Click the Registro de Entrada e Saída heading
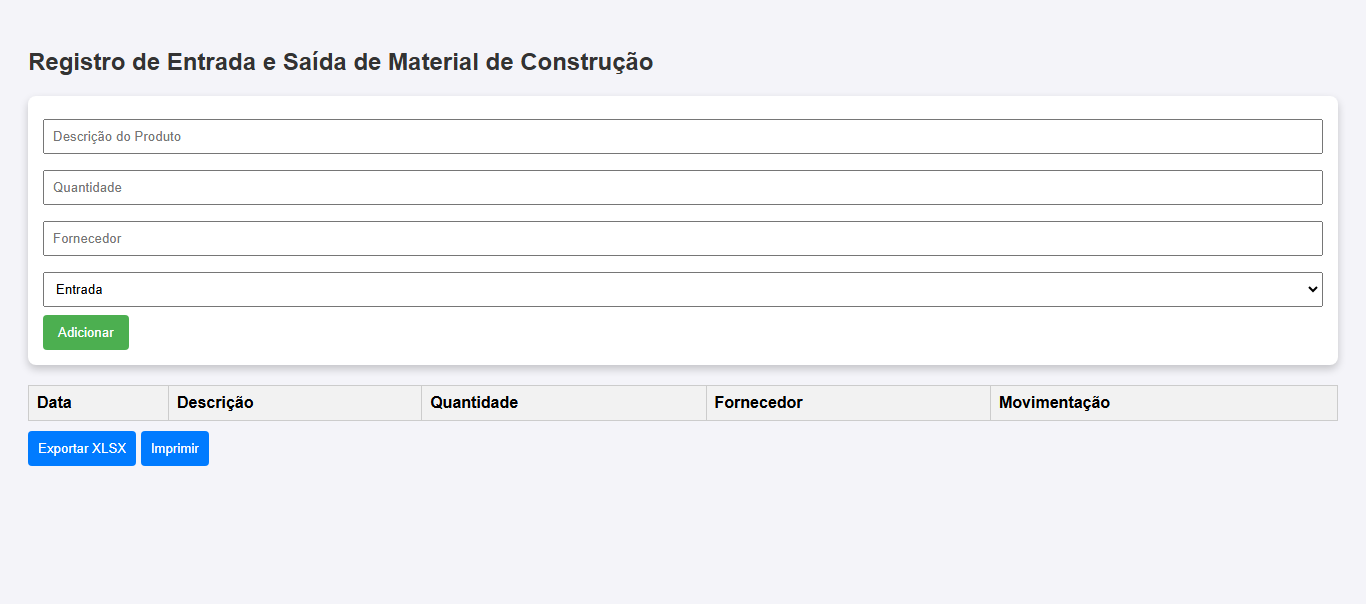1366x604 pixels. coord(341,62)
